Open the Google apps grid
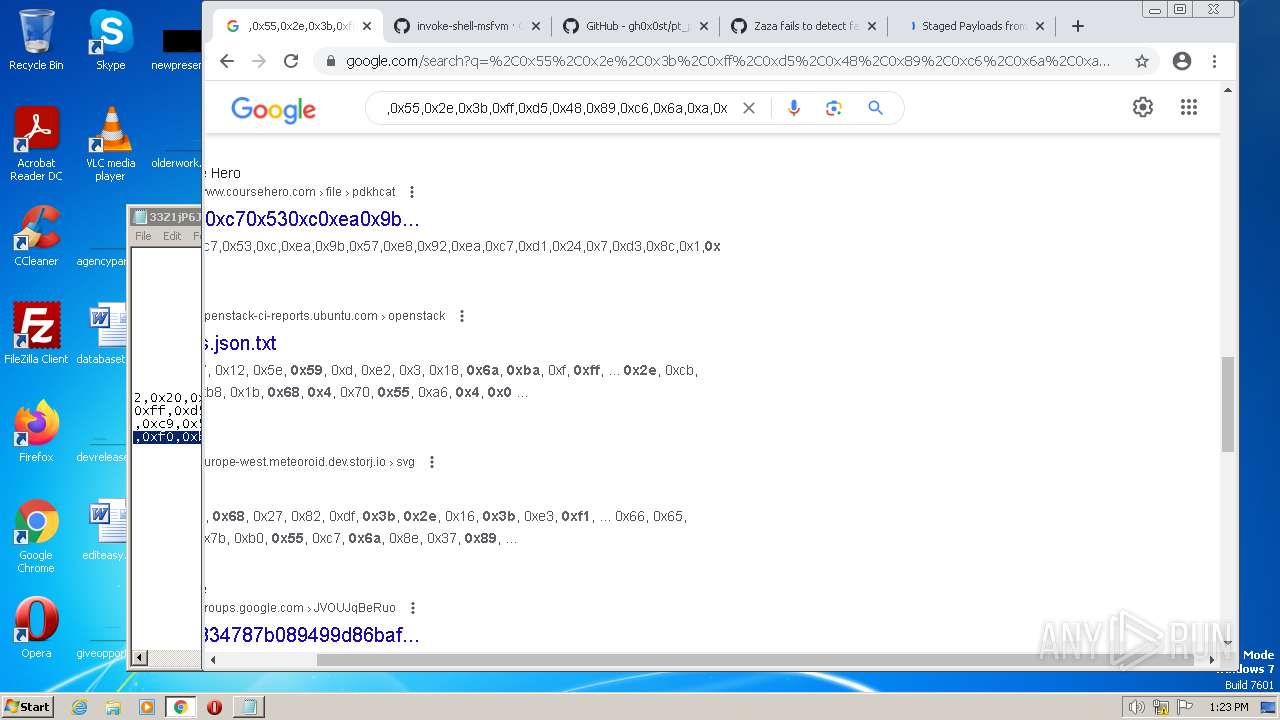The width and height of the screenshot is (1280, 720). (x=1189, y=107)
